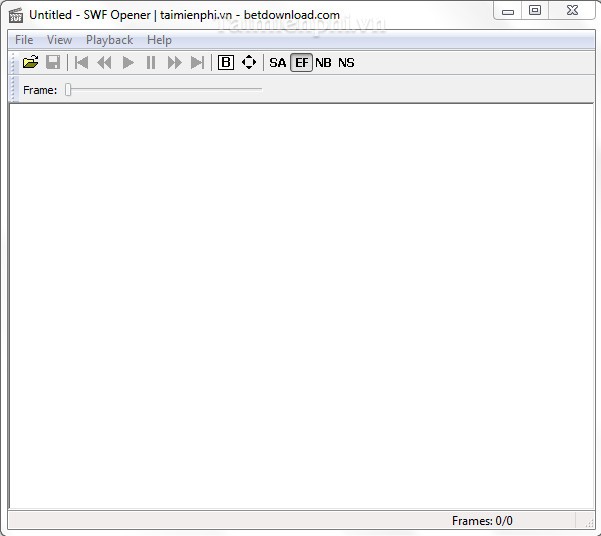Click the Save floppy disk icon

[53, 62]
